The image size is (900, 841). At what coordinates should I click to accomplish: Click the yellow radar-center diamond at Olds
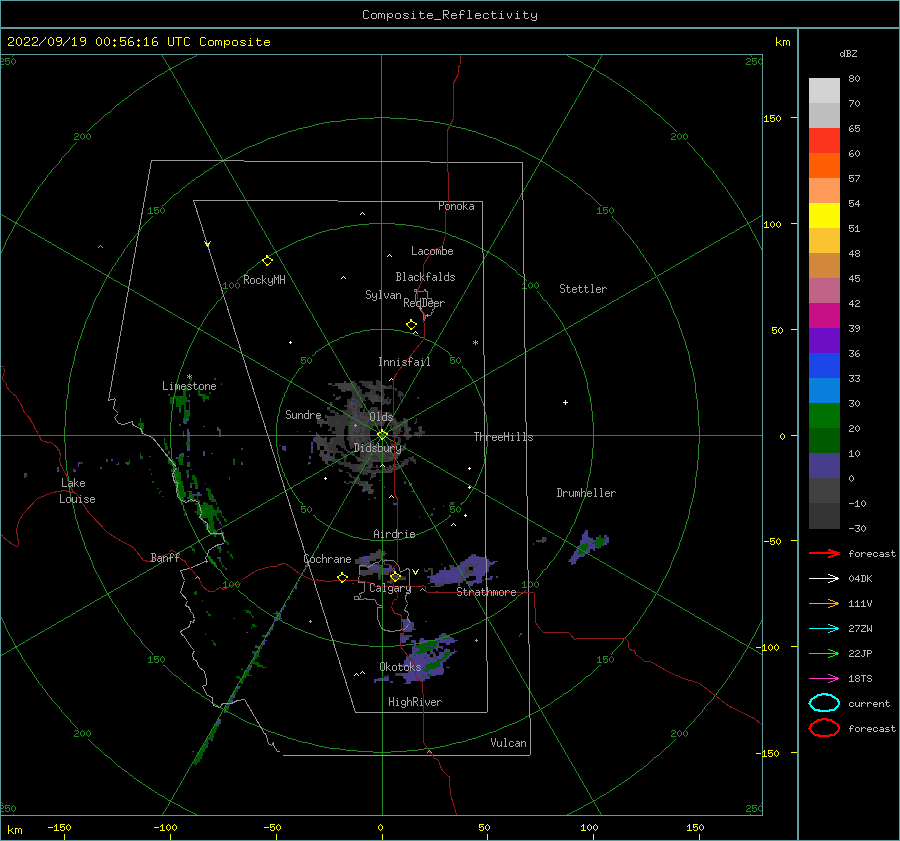[382, 435]
